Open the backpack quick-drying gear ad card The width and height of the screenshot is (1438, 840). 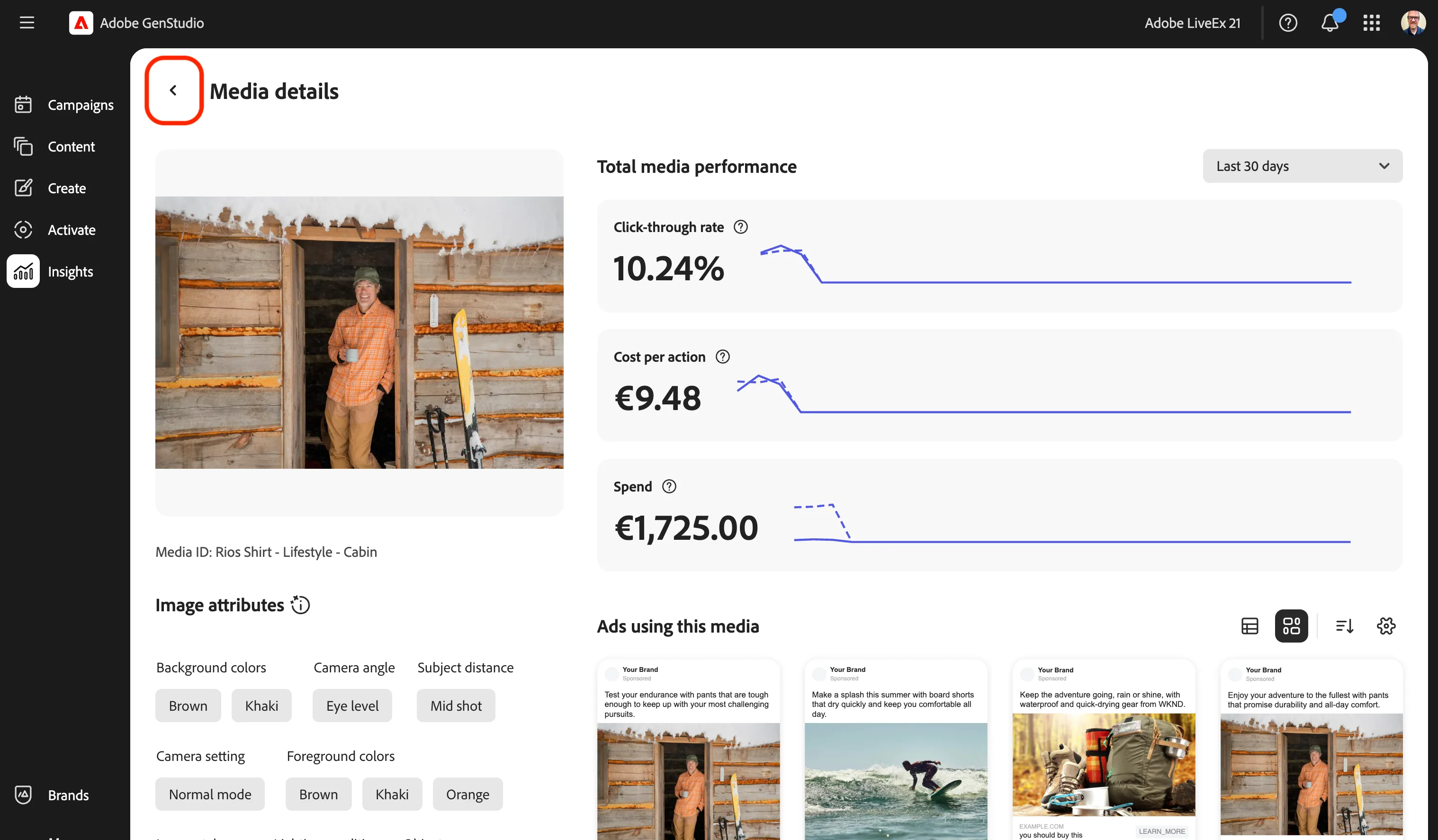pos(1104,750)
